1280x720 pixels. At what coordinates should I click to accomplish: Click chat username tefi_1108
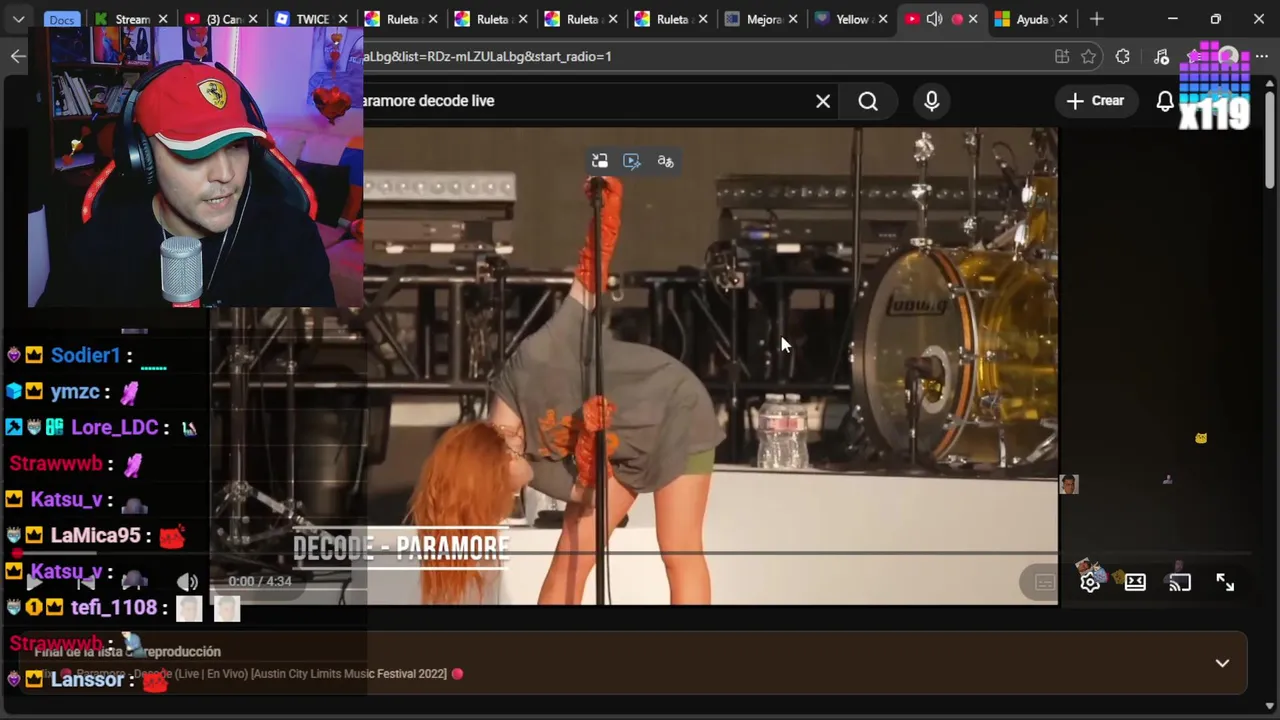[x=114, y=607]
